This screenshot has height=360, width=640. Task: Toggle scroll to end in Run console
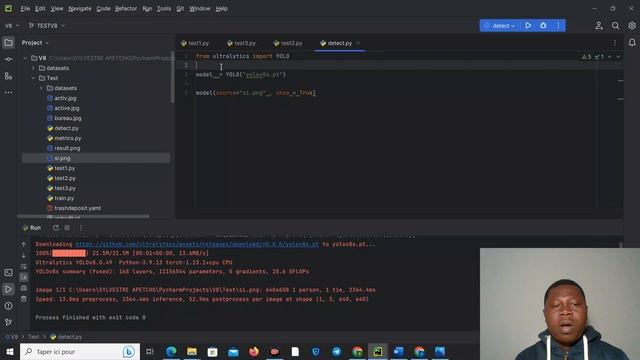24,278
